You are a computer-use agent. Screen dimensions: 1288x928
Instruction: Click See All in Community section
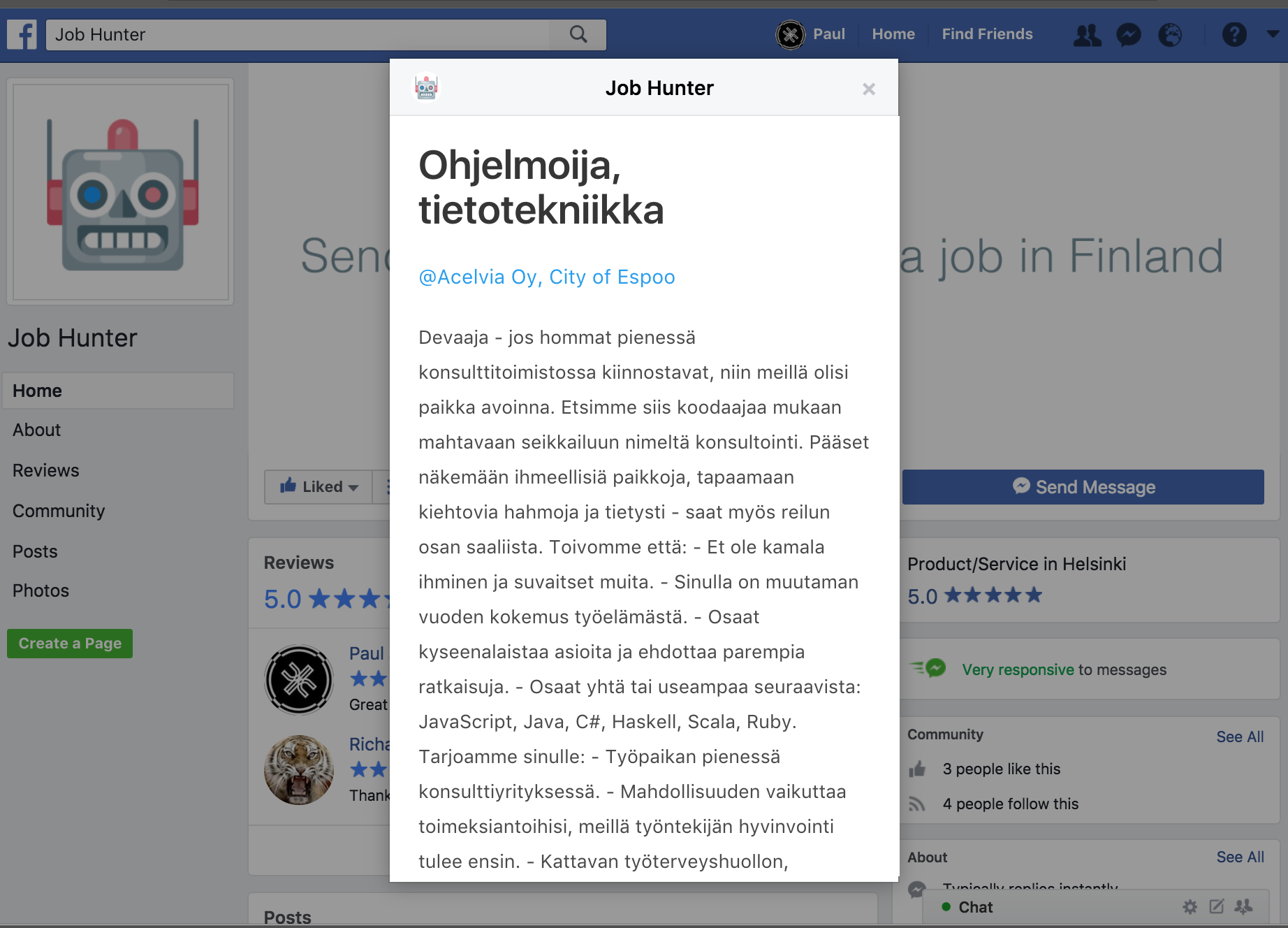pyautogui.click(x=1240, y=737)
